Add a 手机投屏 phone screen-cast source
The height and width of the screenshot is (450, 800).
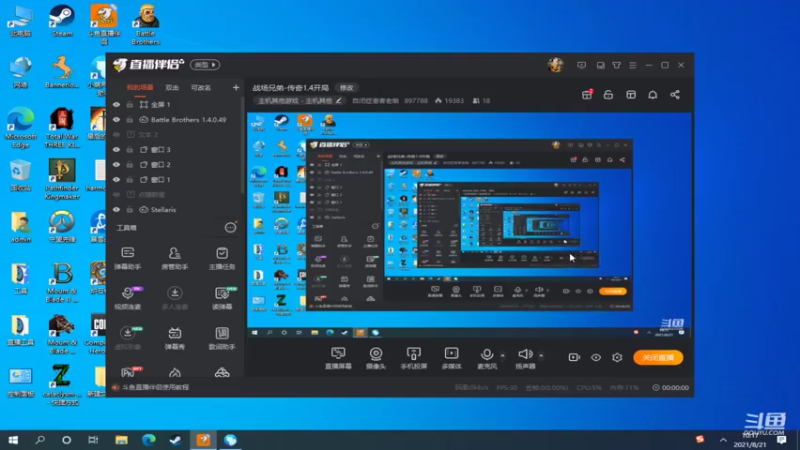414,358
